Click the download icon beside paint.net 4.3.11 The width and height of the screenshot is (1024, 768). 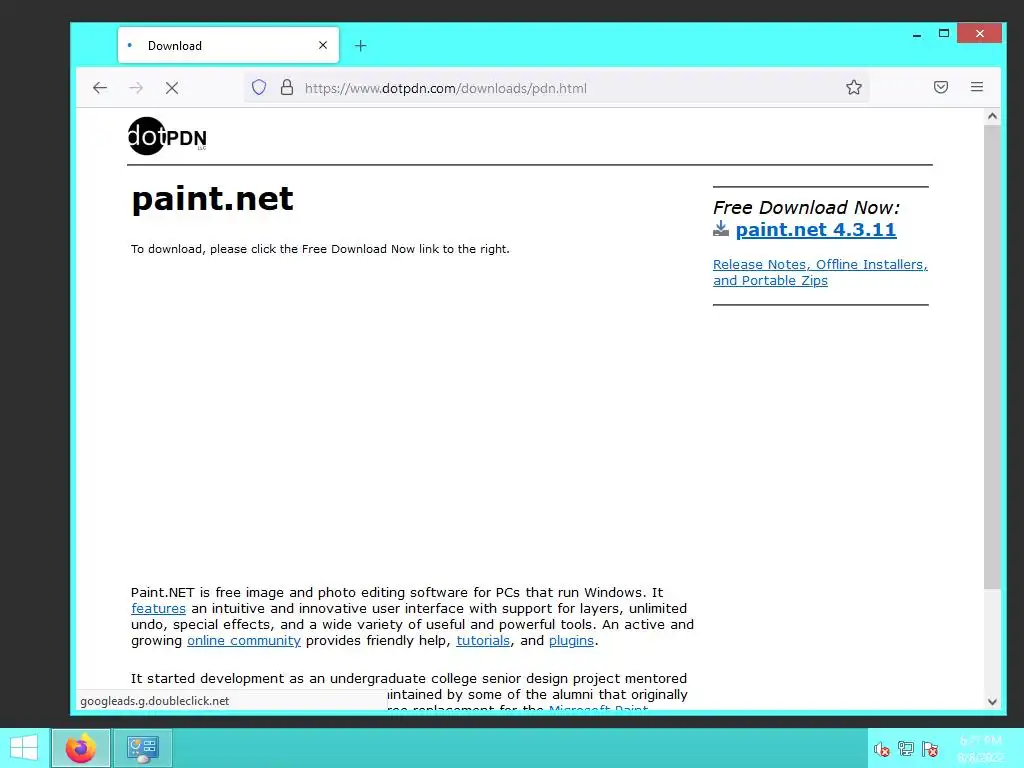[x=721, y=229]
